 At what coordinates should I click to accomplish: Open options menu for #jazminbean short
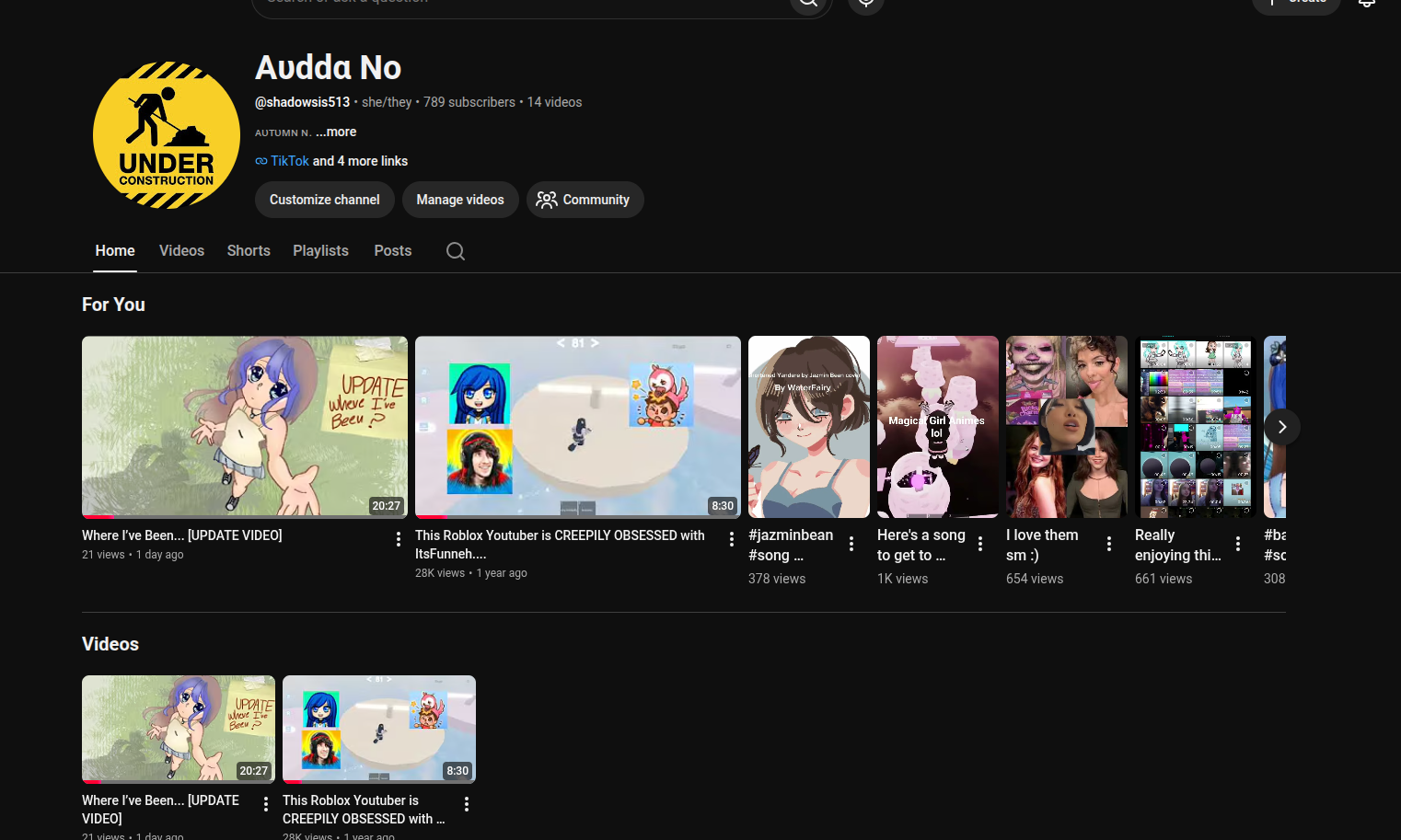click(x=851, y=544)
